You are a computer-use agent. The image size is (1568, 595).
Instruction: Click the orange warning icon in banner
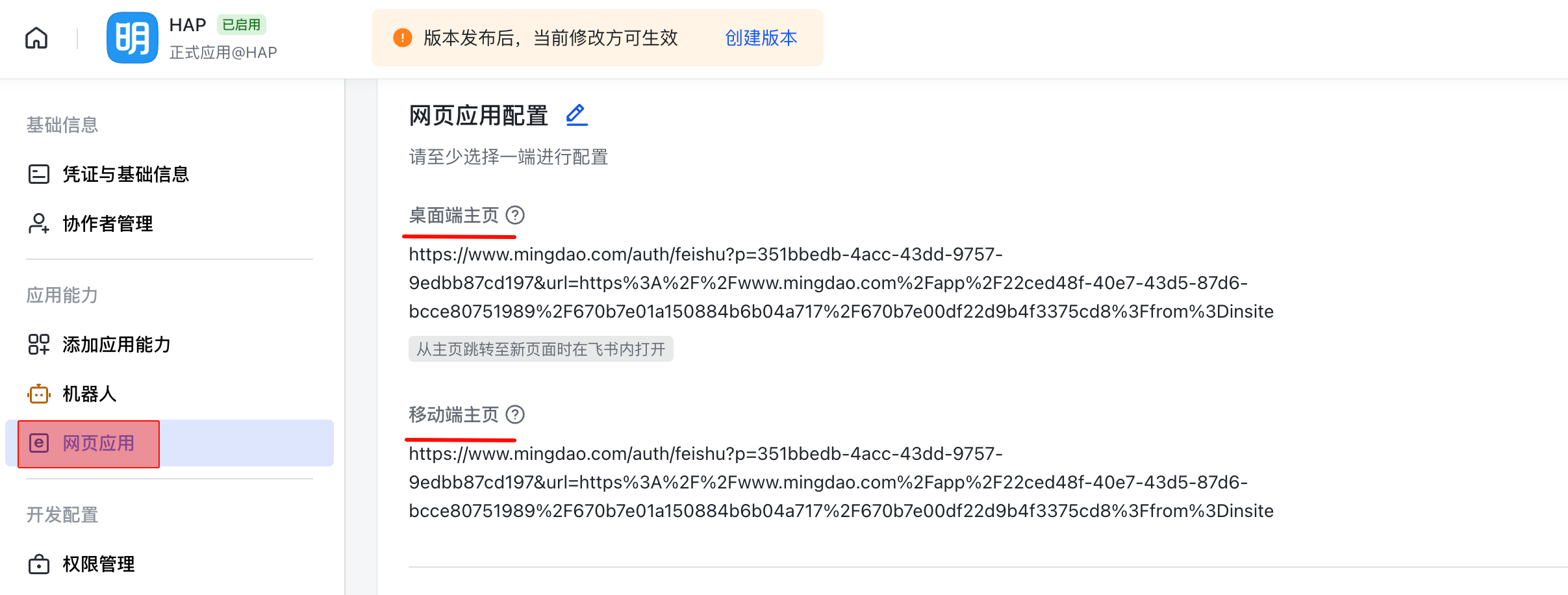tap(403, 38)
